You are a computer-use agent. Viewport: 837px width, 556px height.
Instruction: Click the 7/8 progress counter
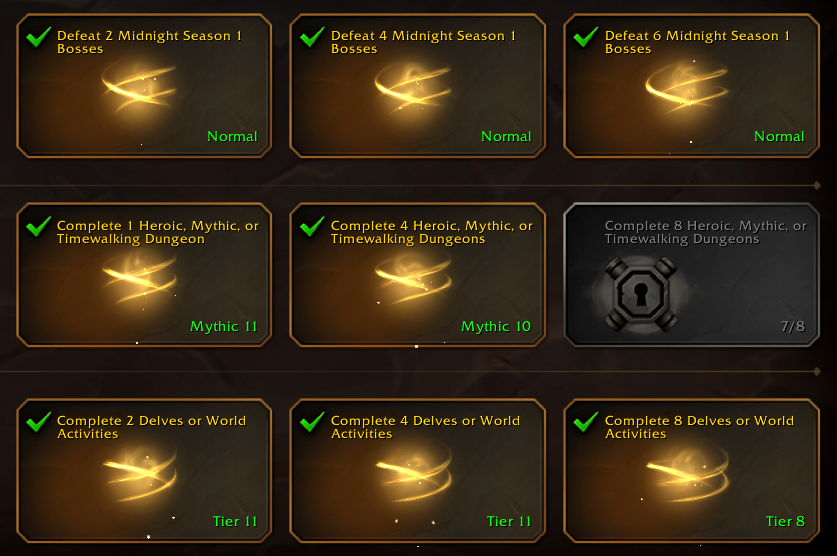tap(793, 326)
